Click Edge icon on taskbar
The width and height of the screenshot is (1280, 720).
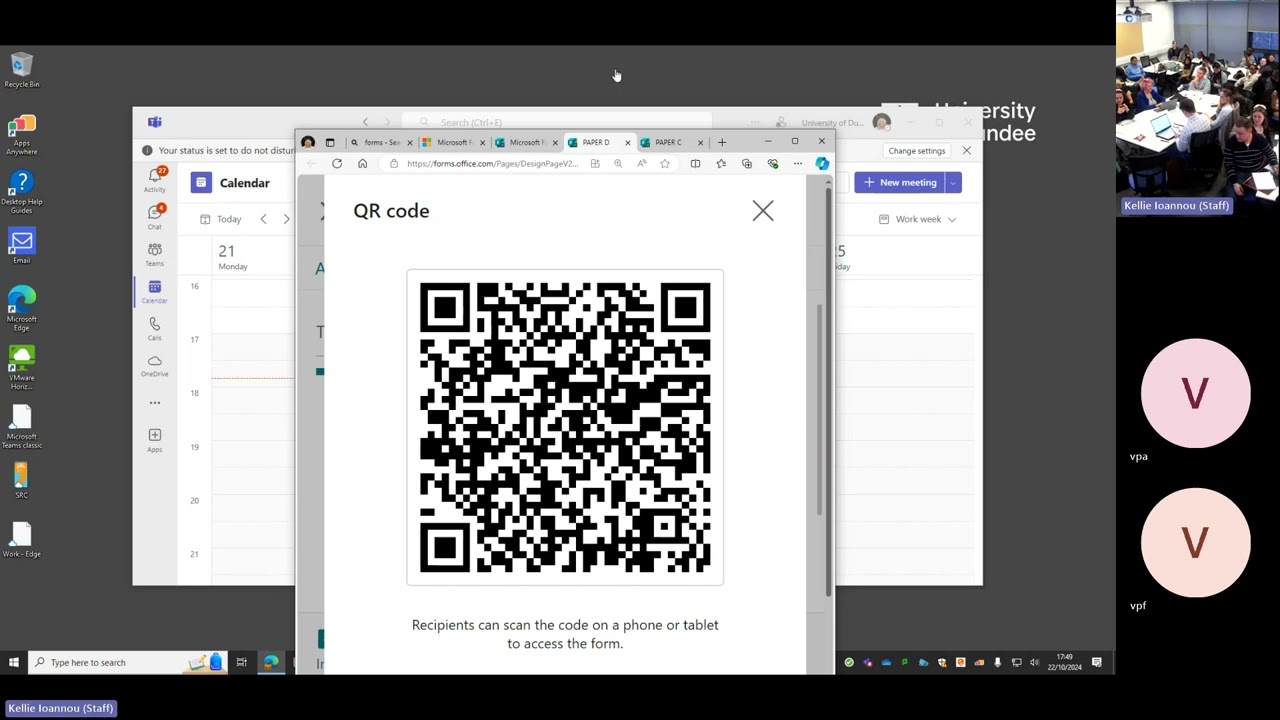[x=271, y=662]
